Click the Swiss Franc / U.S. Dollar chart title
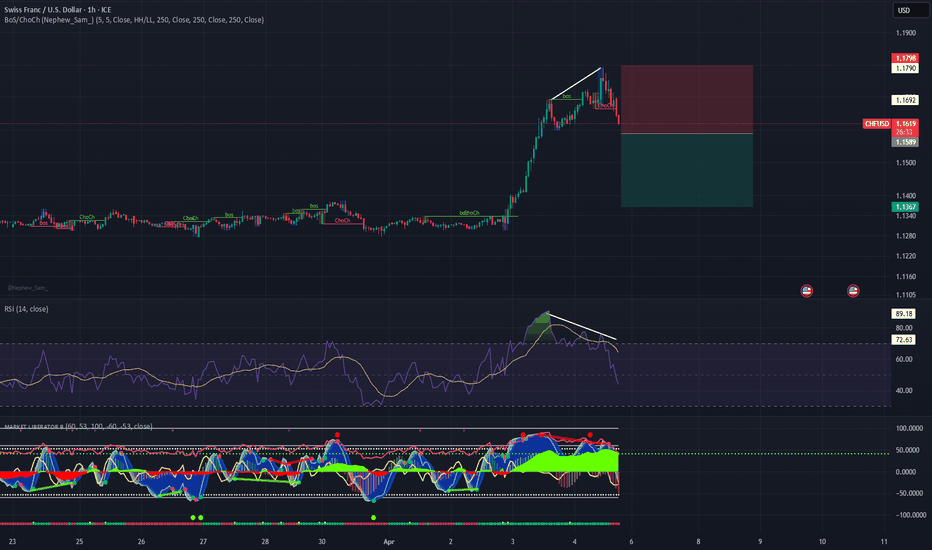932x550 pixels. [x=58, y=10]
